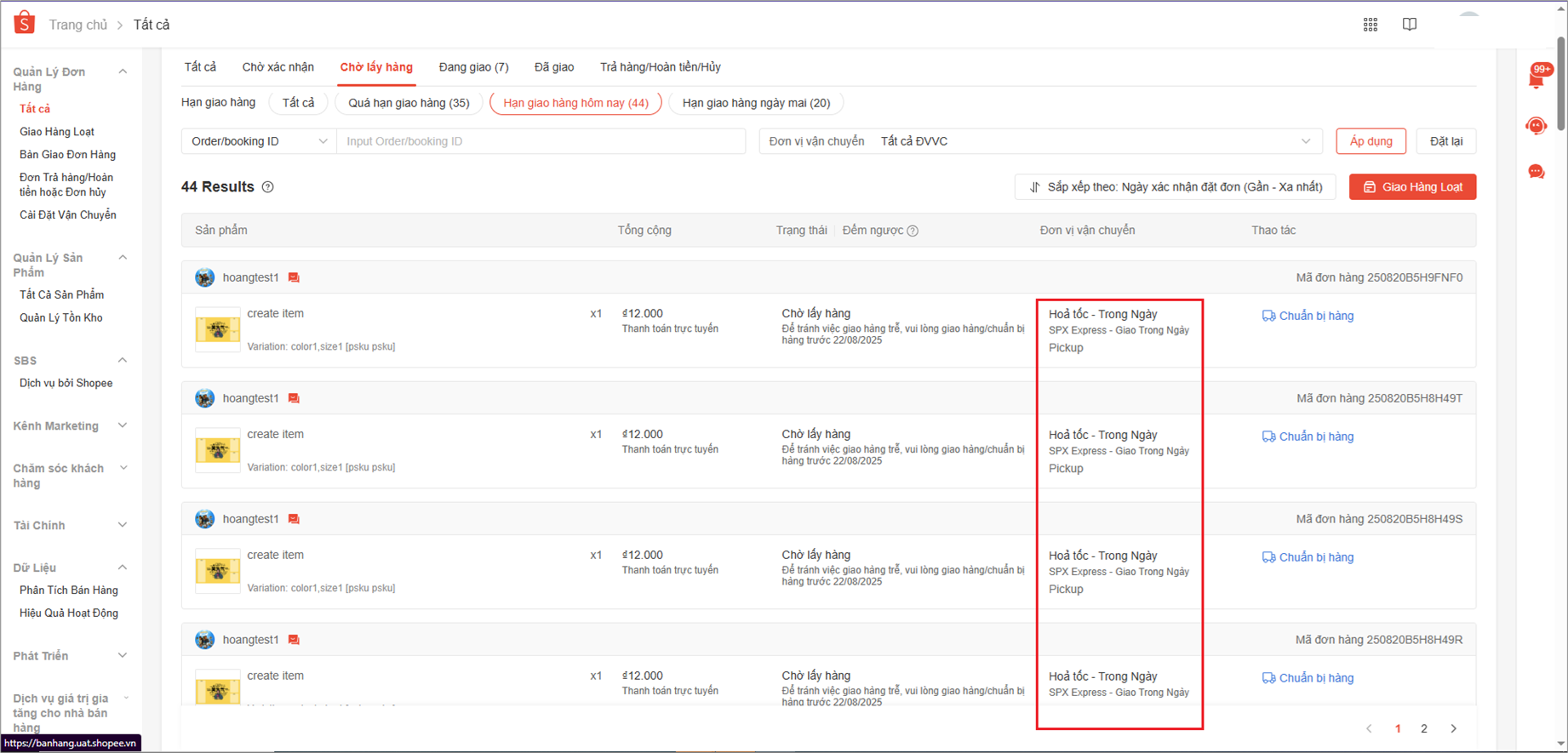Click the Đếm ngược info question icon

913,231
